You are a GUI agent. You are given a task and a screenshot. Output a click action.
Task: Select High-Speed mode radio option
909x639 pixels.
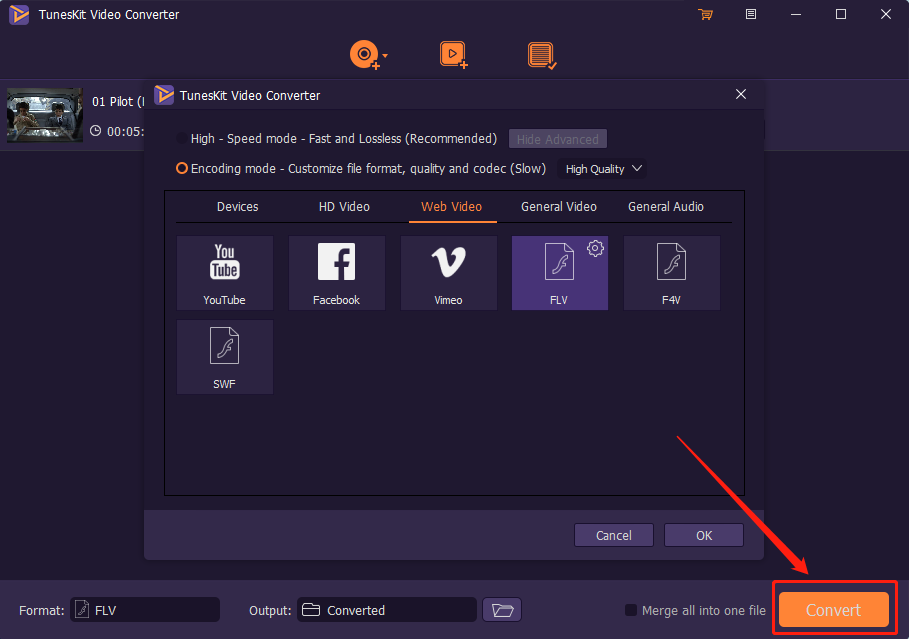click(x=181, y=139)
